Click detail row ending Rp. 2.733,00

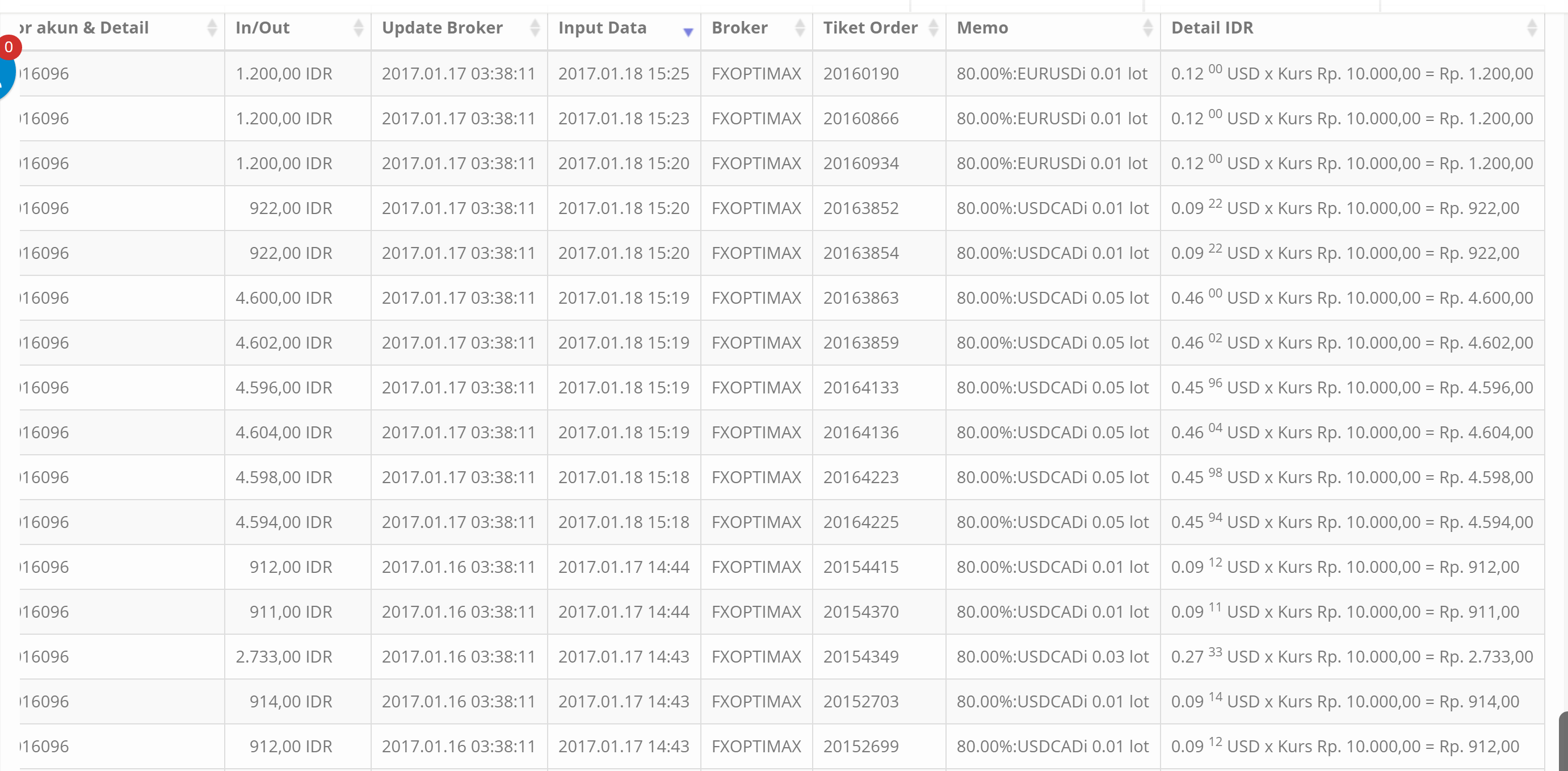click(x=1352, y=656)
